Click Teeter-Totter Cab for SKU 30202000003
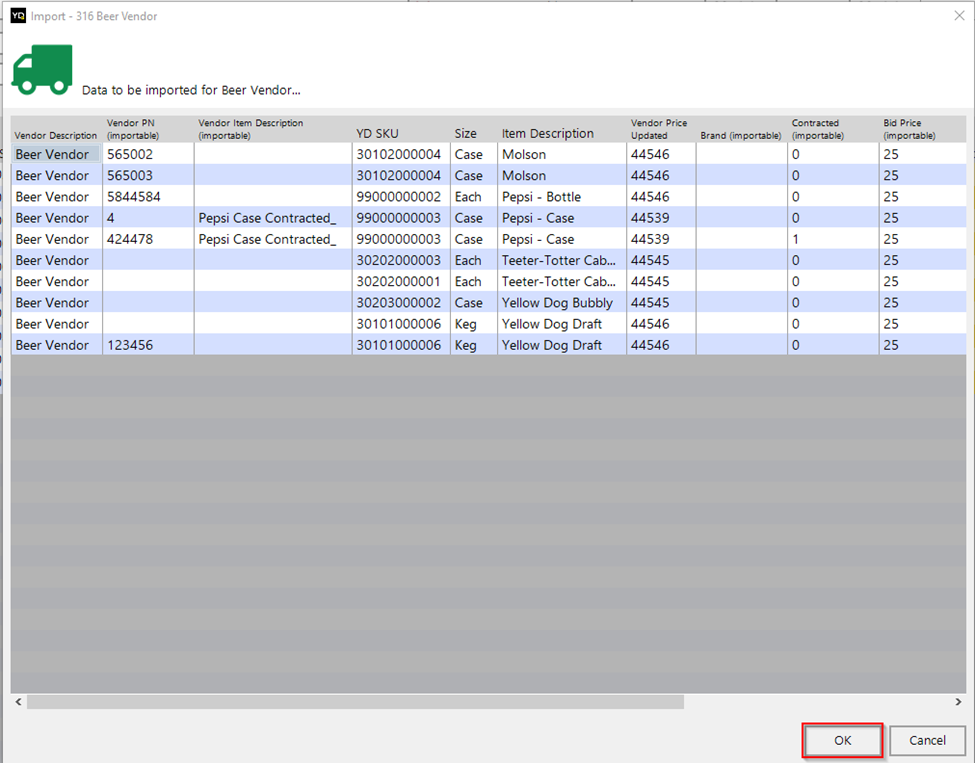This screenshot has height=763, width=975. click(562, 260)
